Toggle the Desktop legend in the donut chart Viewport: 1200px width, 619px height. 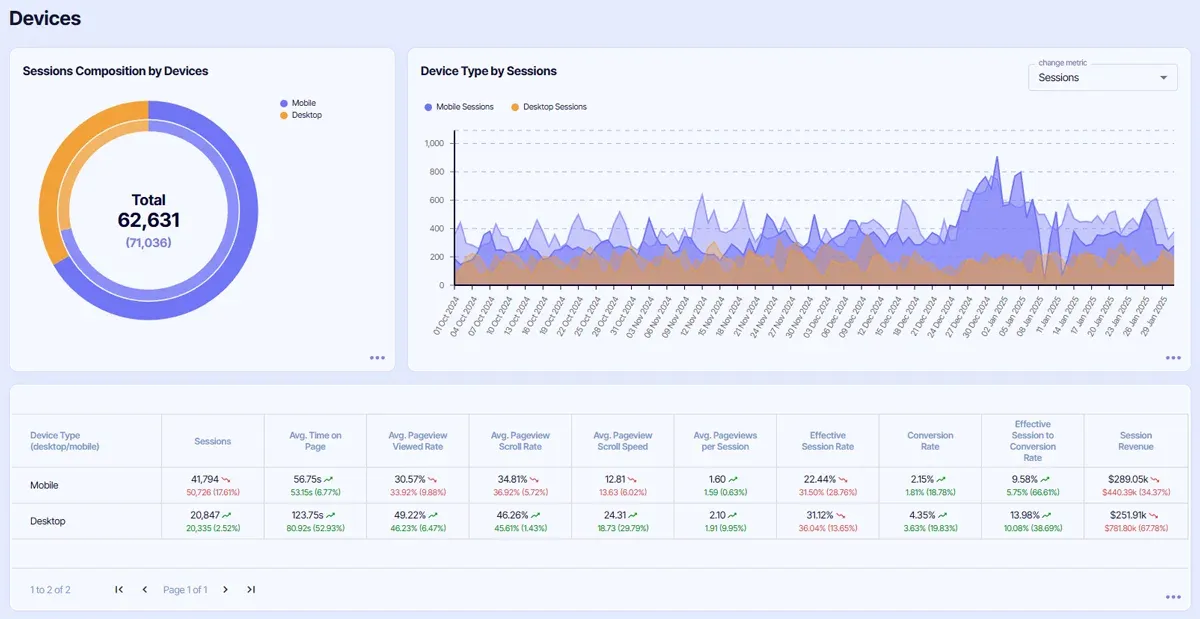tap(301, 115)
